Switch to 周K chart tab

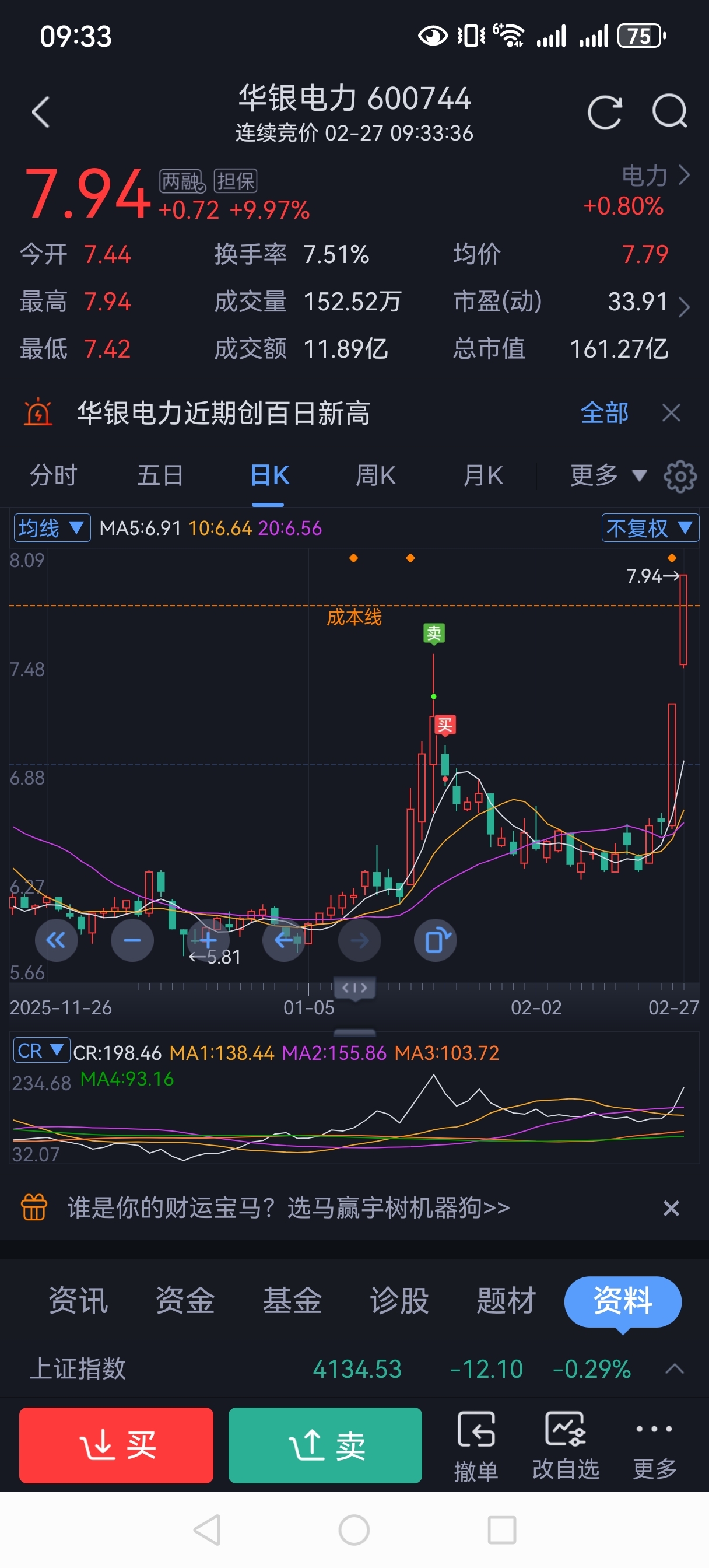tap(375, 475)
